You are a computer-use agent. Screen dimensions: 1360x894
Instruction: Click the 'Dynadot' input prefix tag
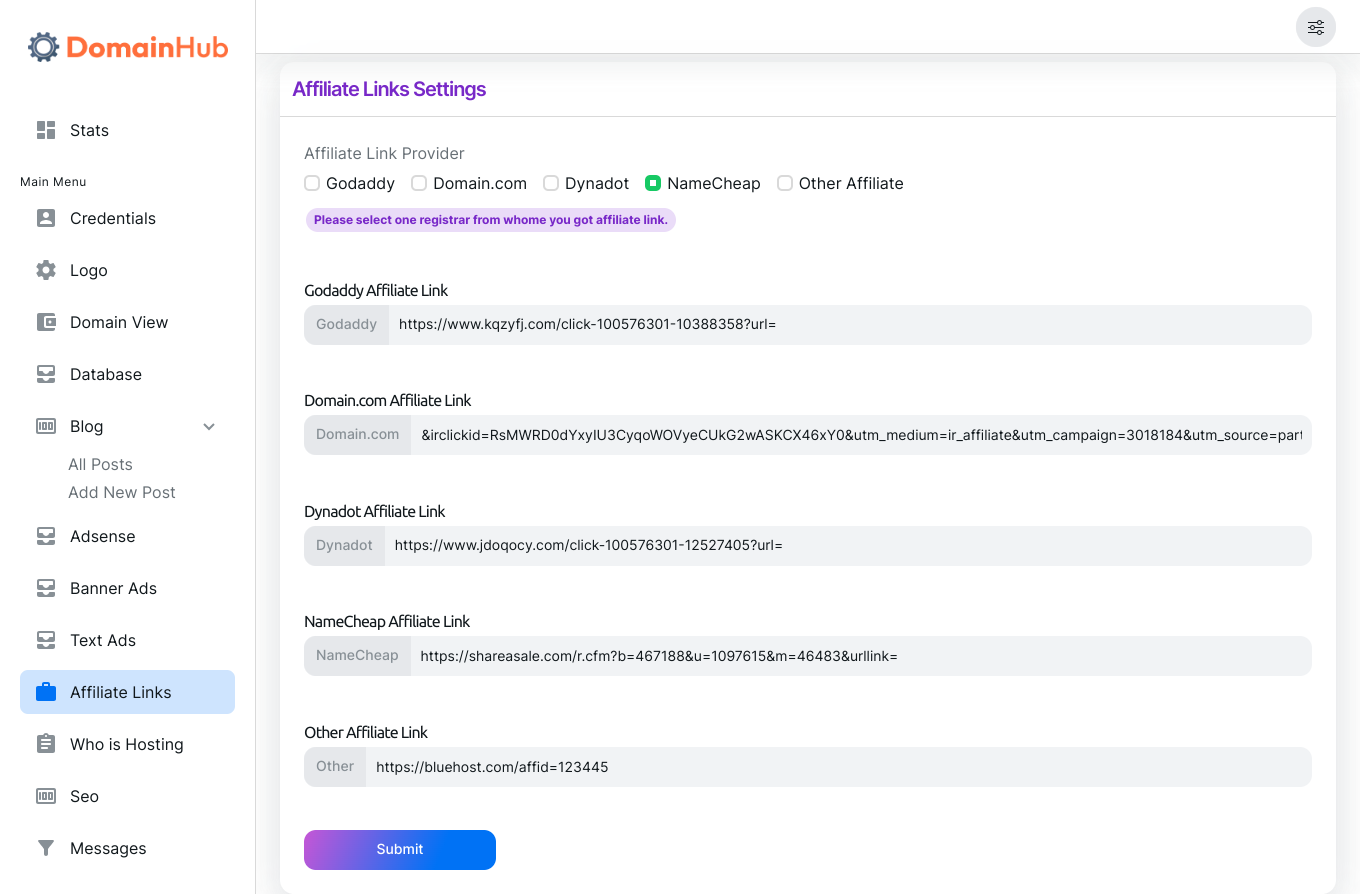[x=344, y=546]
